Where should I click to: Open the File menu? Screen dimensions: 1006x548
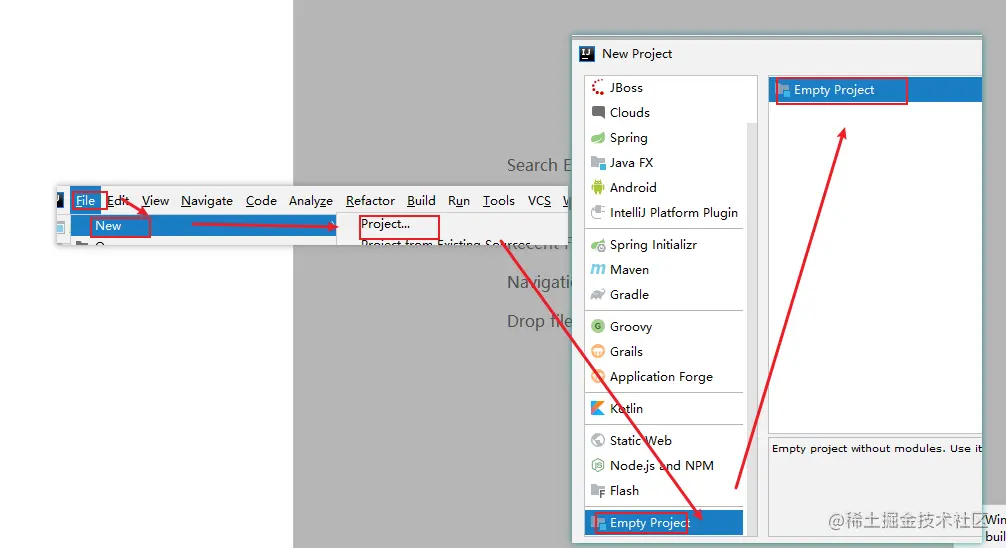pyautogui.click(x=85, y=201)
